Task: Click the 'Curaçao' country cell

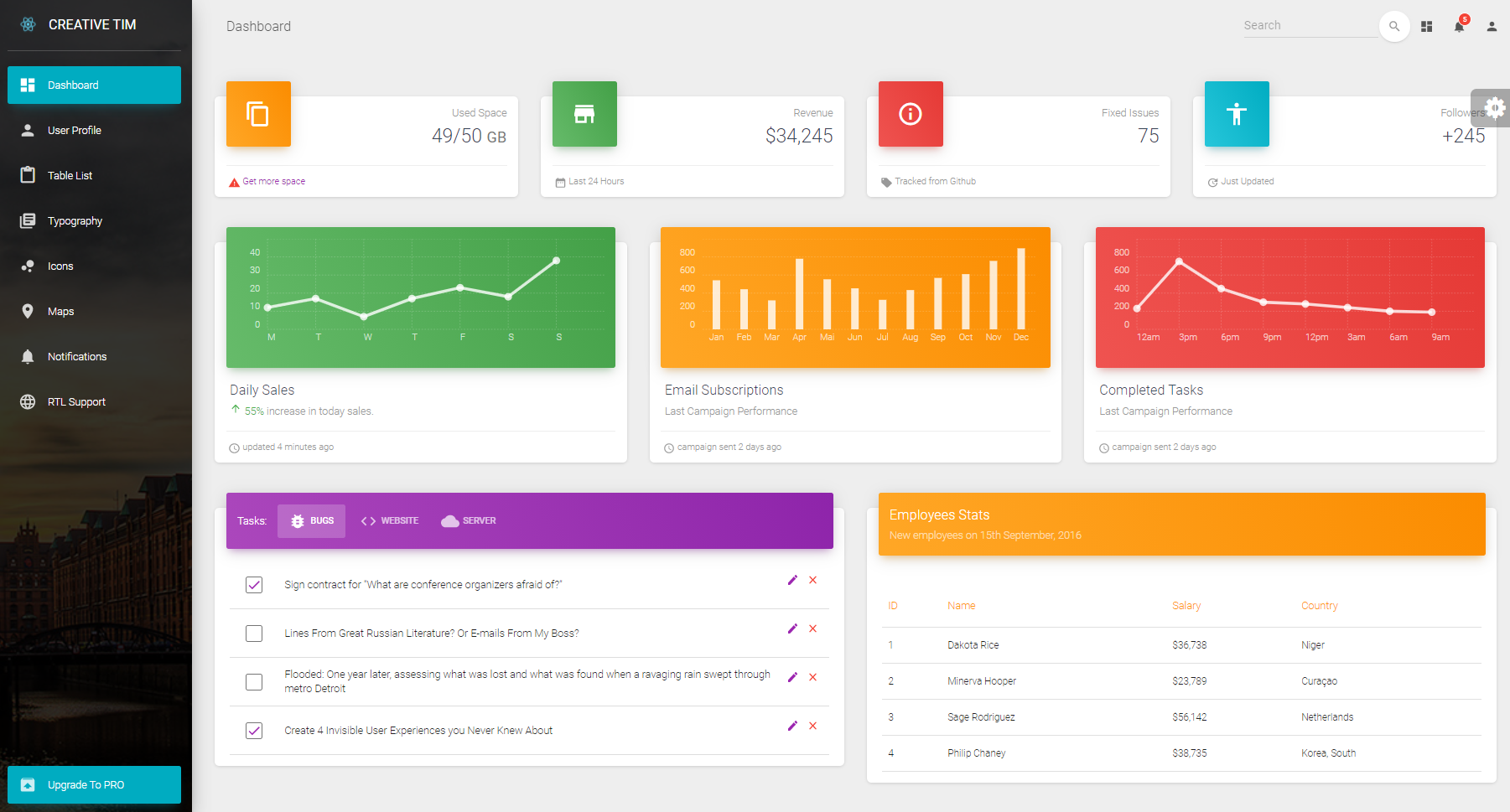Action: click(1320, 681)
